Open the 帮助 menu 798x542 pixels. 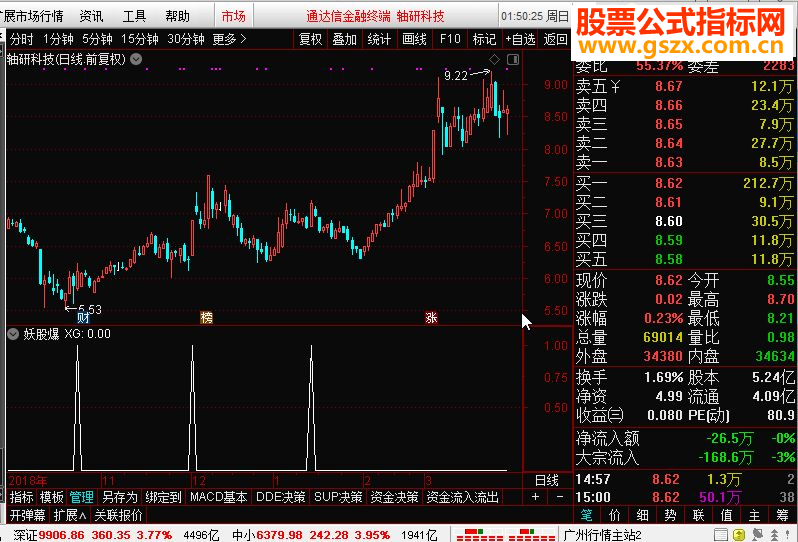177,16
